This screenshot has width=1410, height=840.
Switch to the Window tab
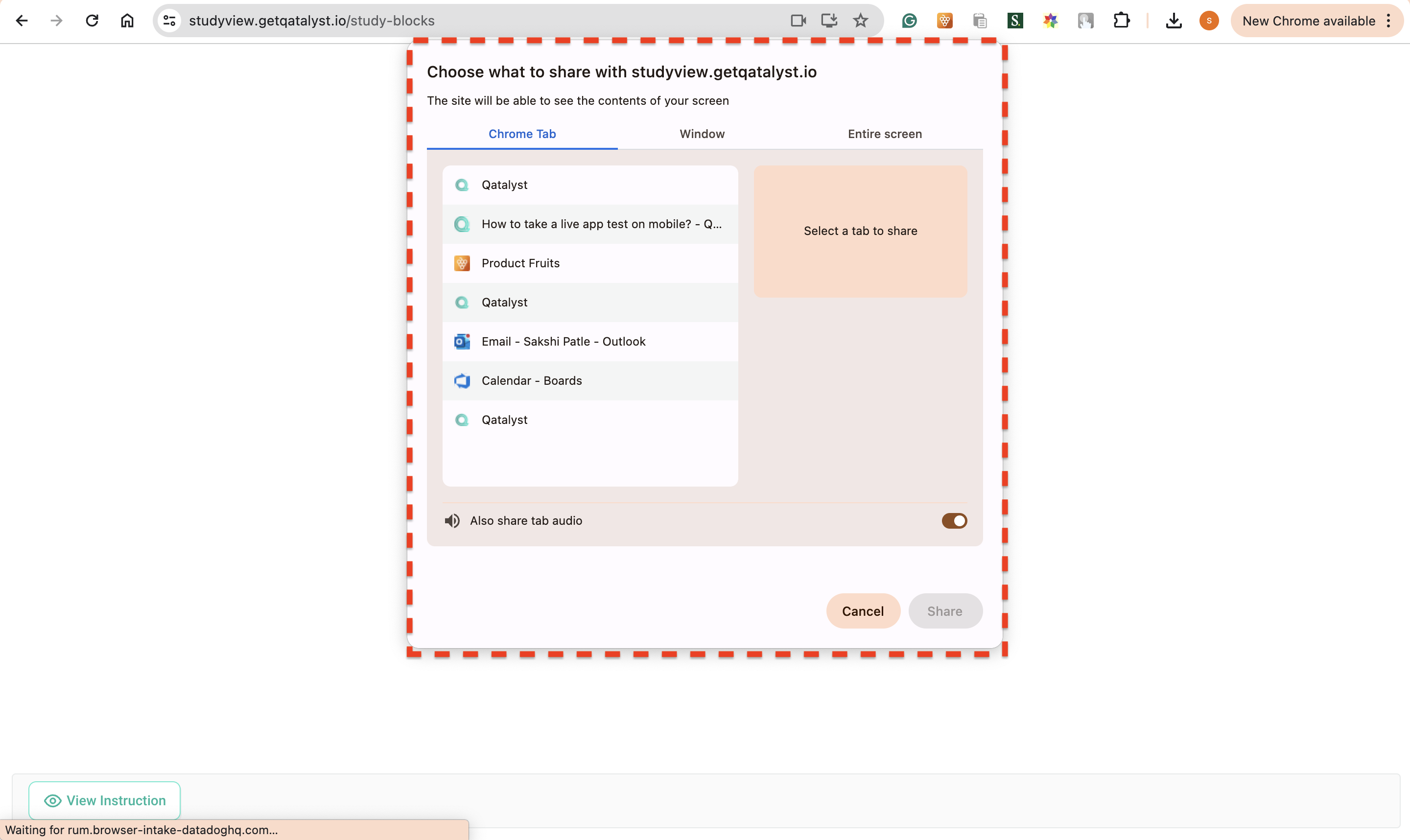(x=702, y=134)
